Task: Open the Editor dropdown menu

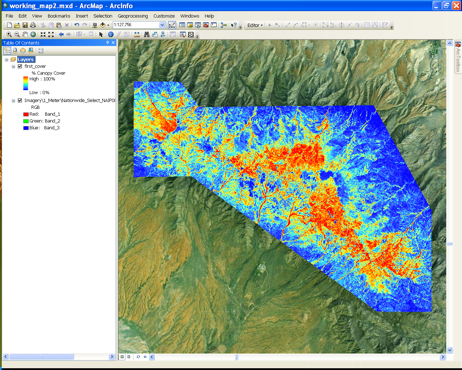Action: (x=255, y=25)
